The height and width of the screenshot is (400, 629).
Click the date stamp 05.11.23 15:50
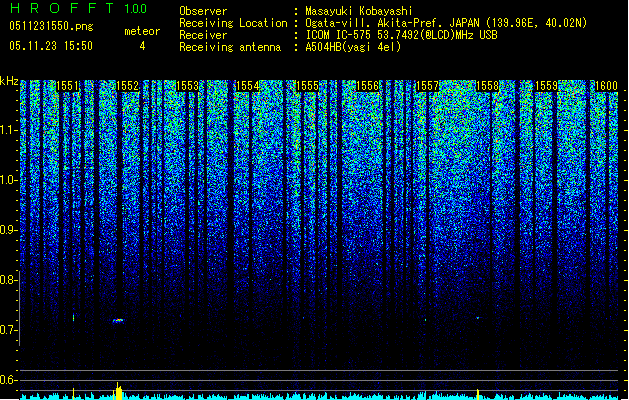[51, 46]
